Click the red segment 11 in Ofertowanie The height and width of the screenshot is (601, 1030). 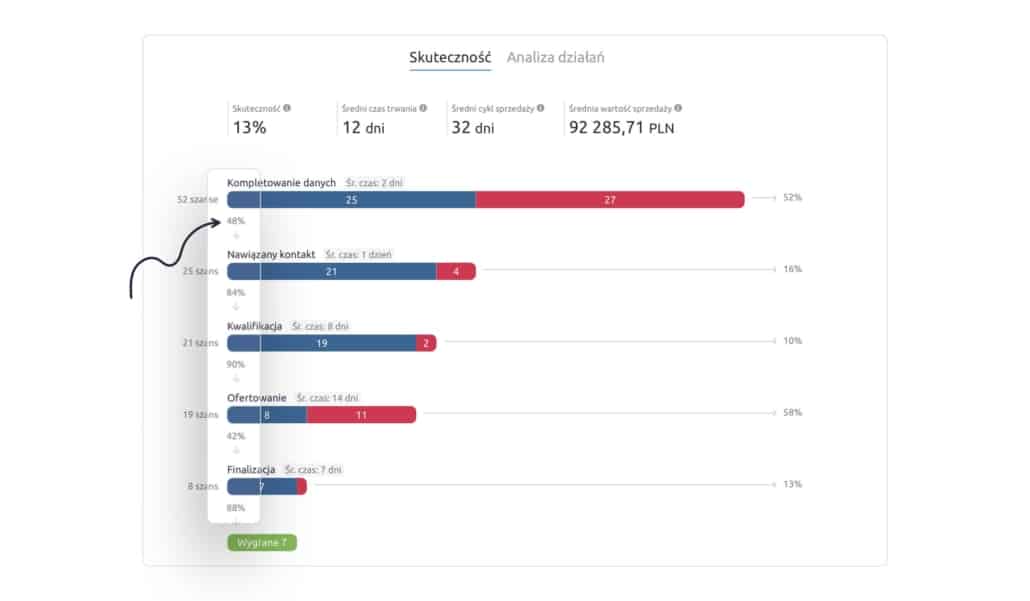point(361,414)
